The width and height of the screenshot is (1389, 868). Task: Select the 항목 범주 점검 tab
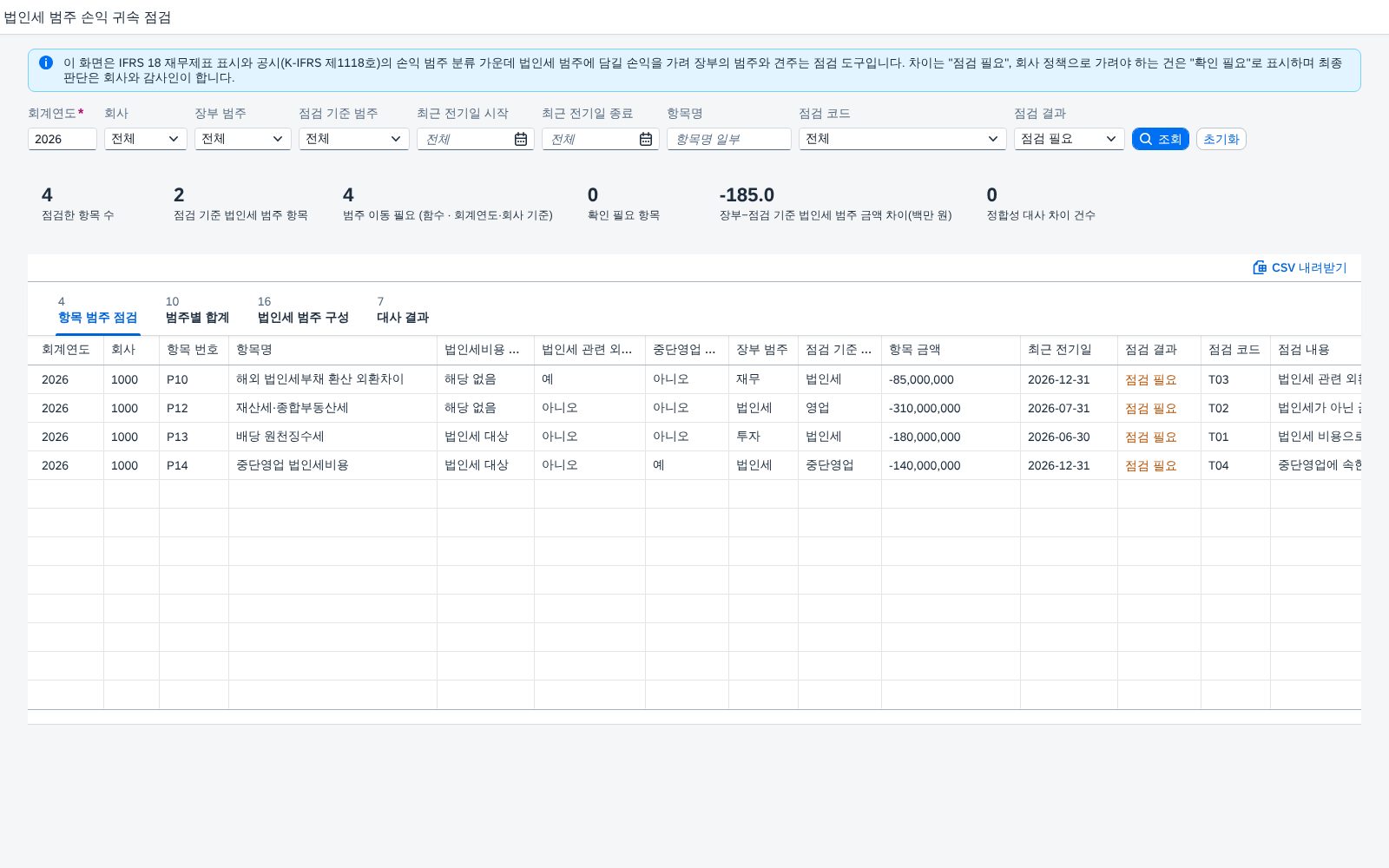point(98,311)
